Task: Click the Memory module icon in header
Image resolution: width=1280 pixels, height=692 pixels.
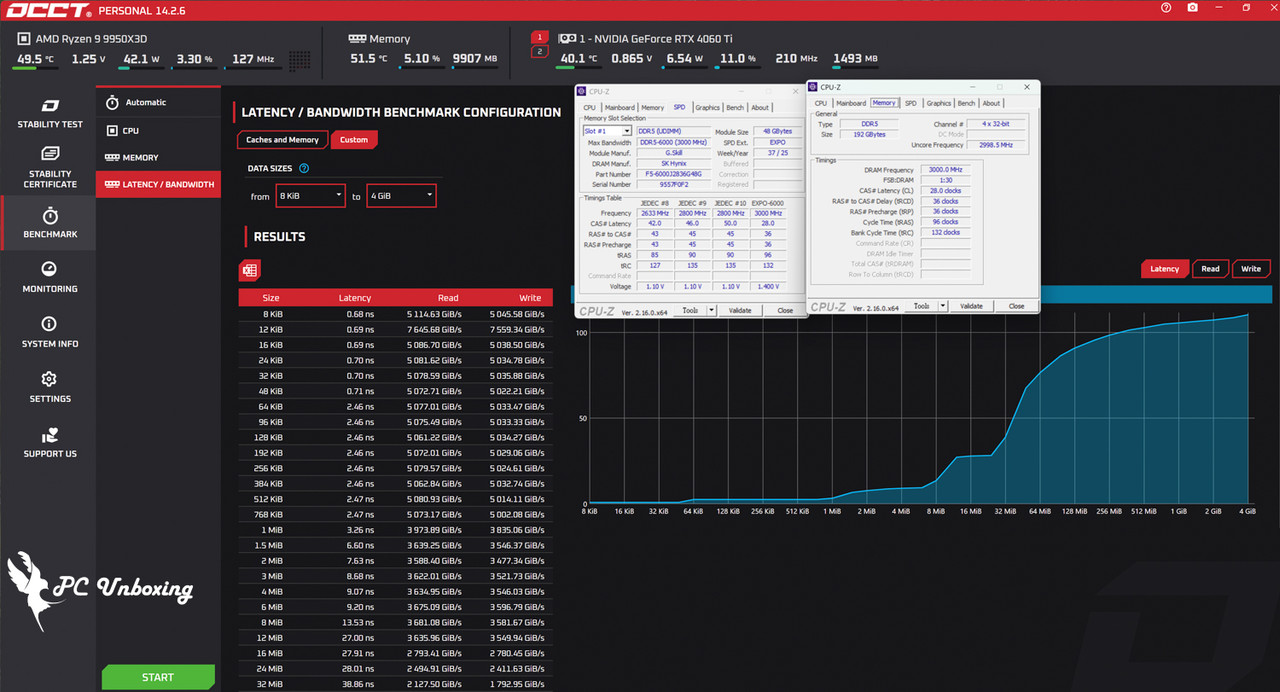Action: coord(357,39)
